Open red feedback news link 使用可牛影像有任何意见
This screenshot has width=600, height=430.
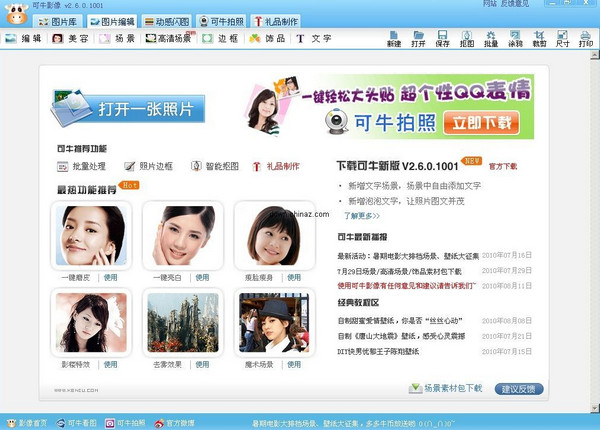[x=407, y=286]
